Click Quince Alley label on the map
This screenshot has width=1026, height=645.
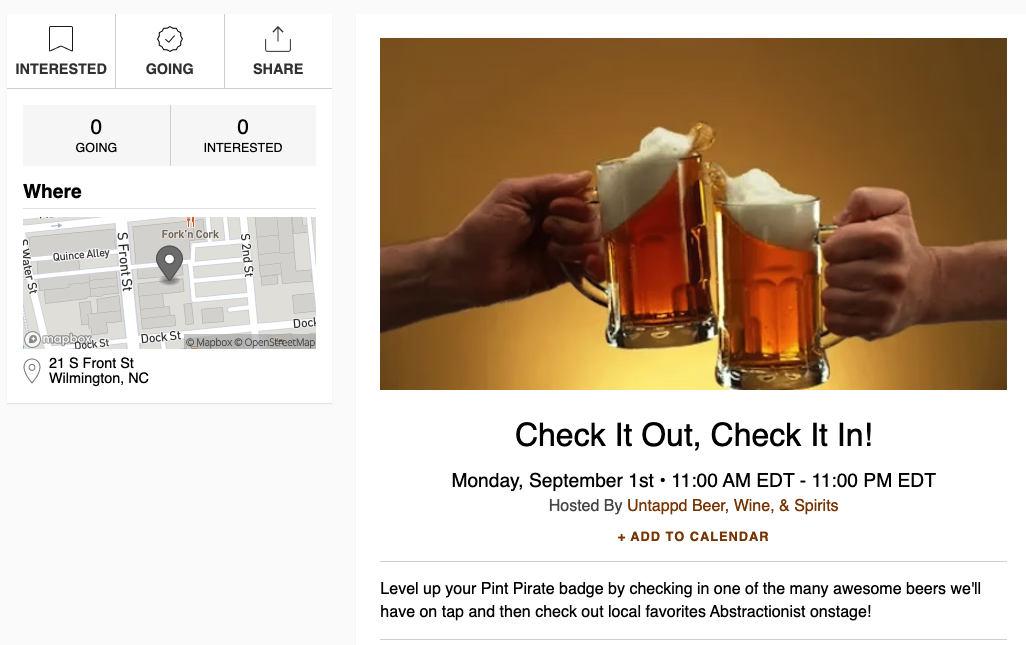pos(81,254)
